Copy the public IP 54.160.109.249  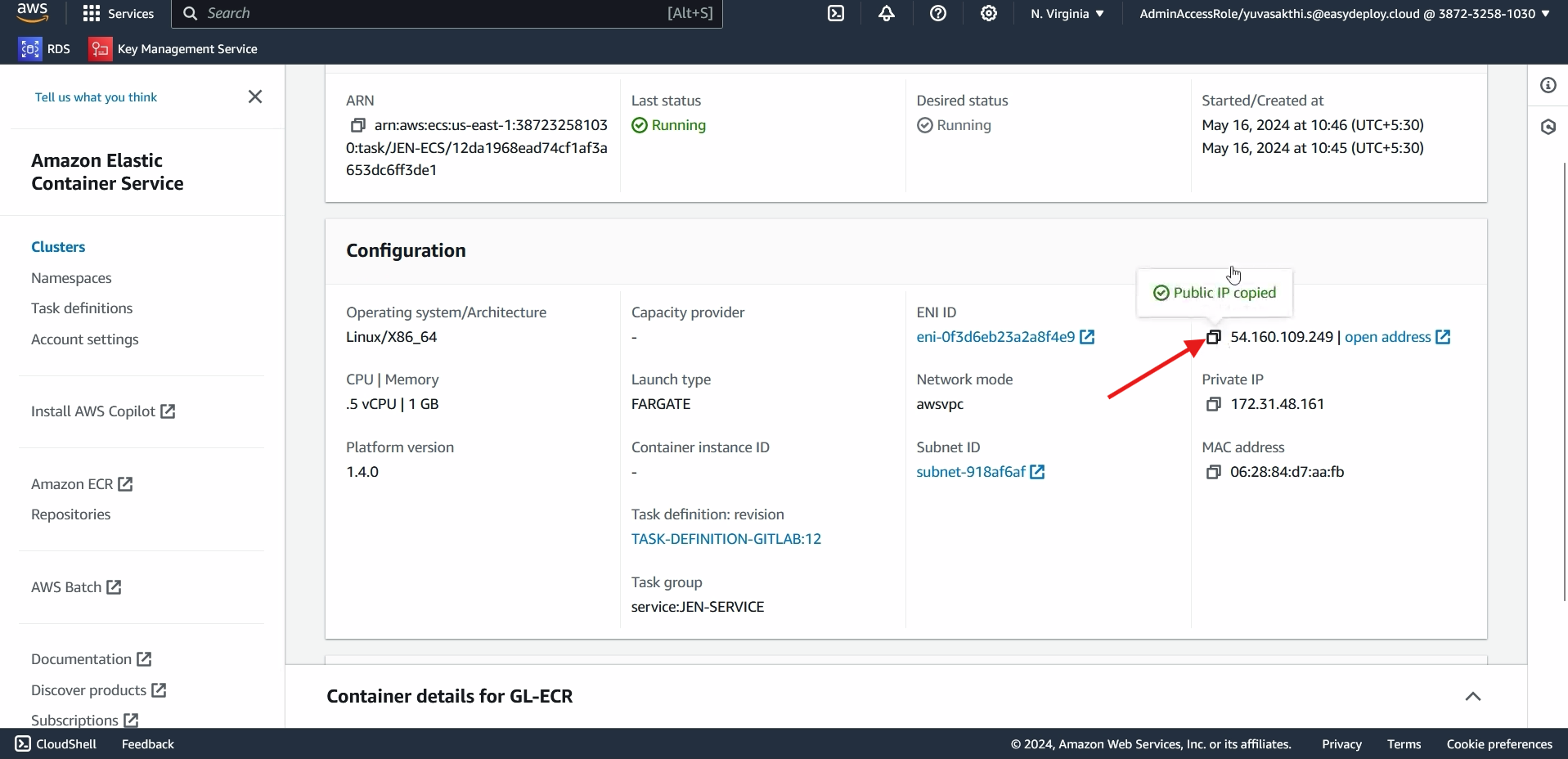(x=1214, y=337)
